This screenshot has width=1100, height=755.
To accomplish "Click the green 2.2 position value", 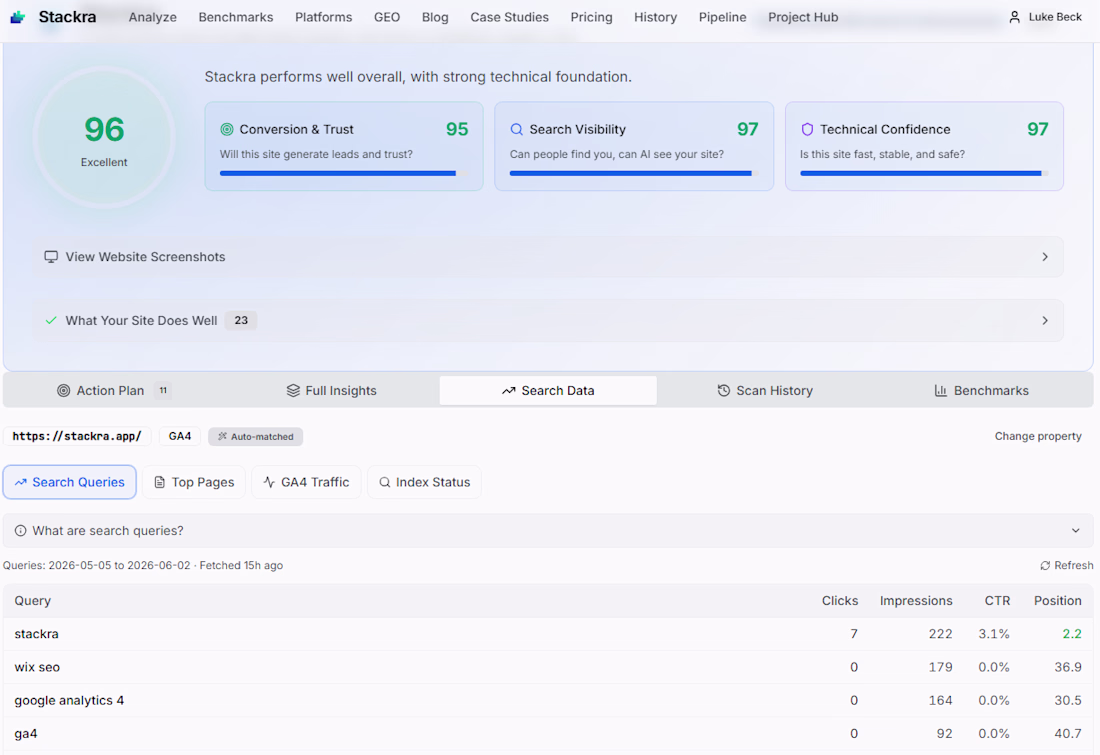I will [x=1071, y=634].
